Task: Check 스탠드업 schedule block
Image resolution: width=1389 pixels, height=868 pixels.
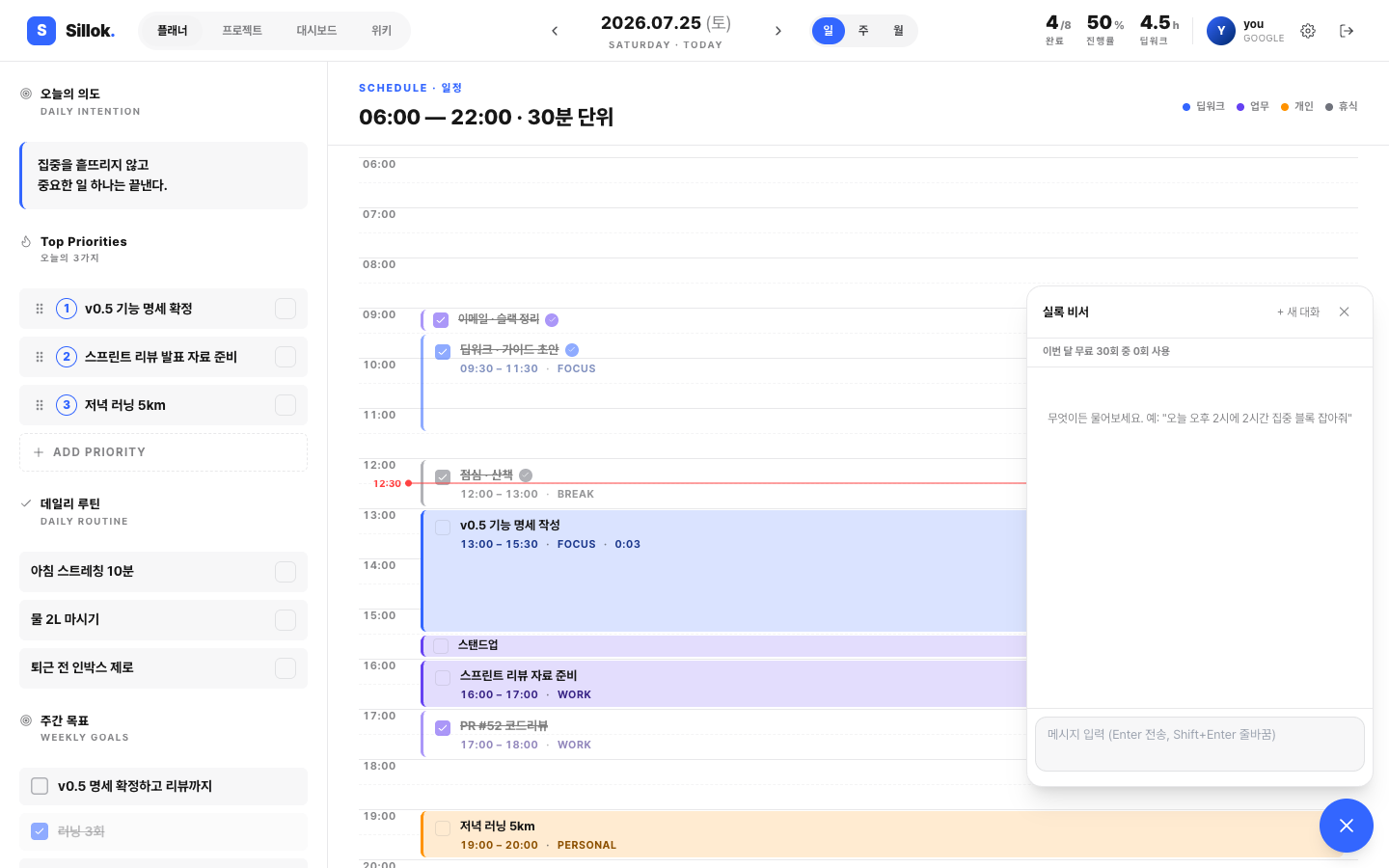Action: coord(441,646)
